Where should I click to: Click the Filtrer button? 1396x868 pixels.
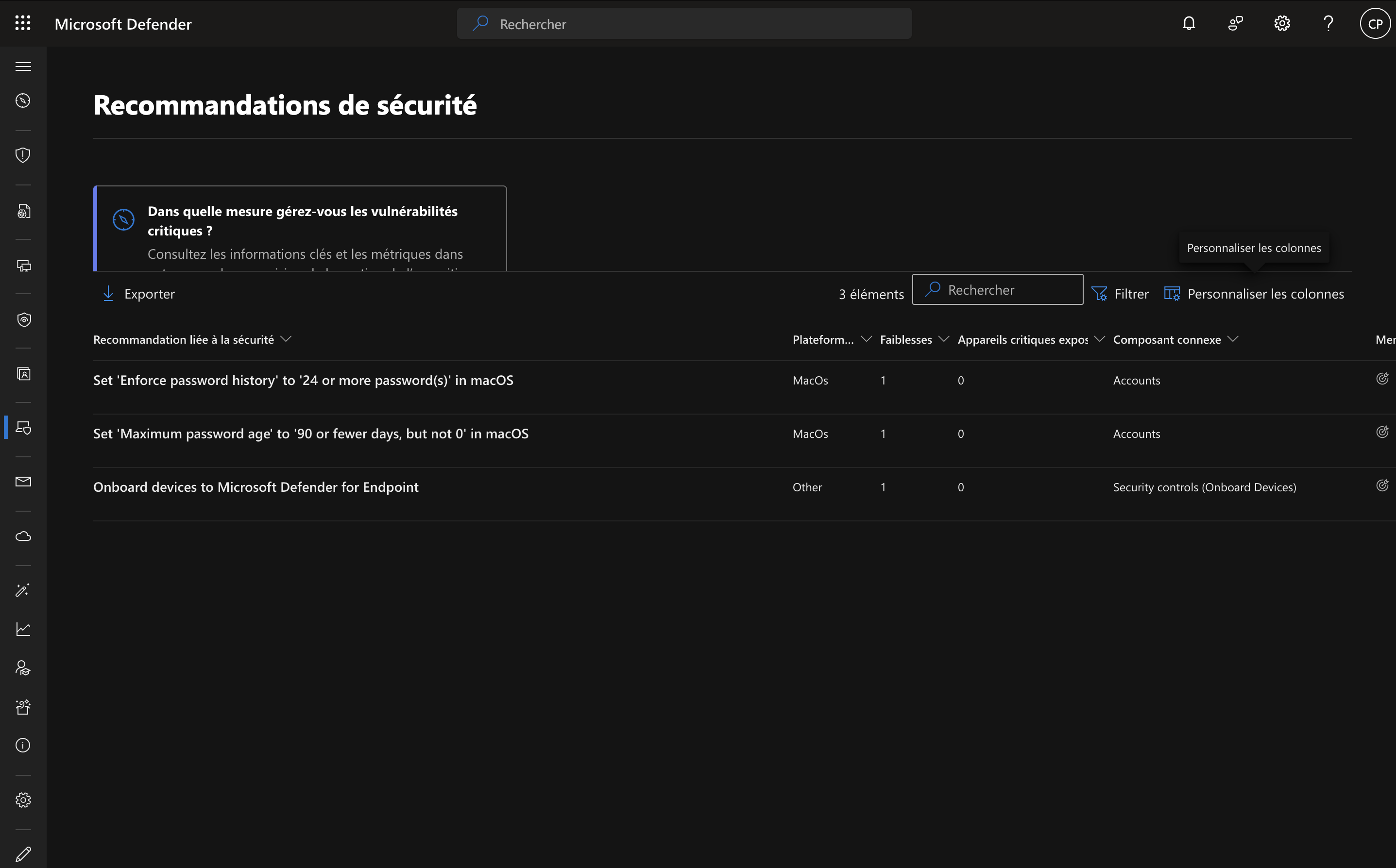click(1120, 294)
